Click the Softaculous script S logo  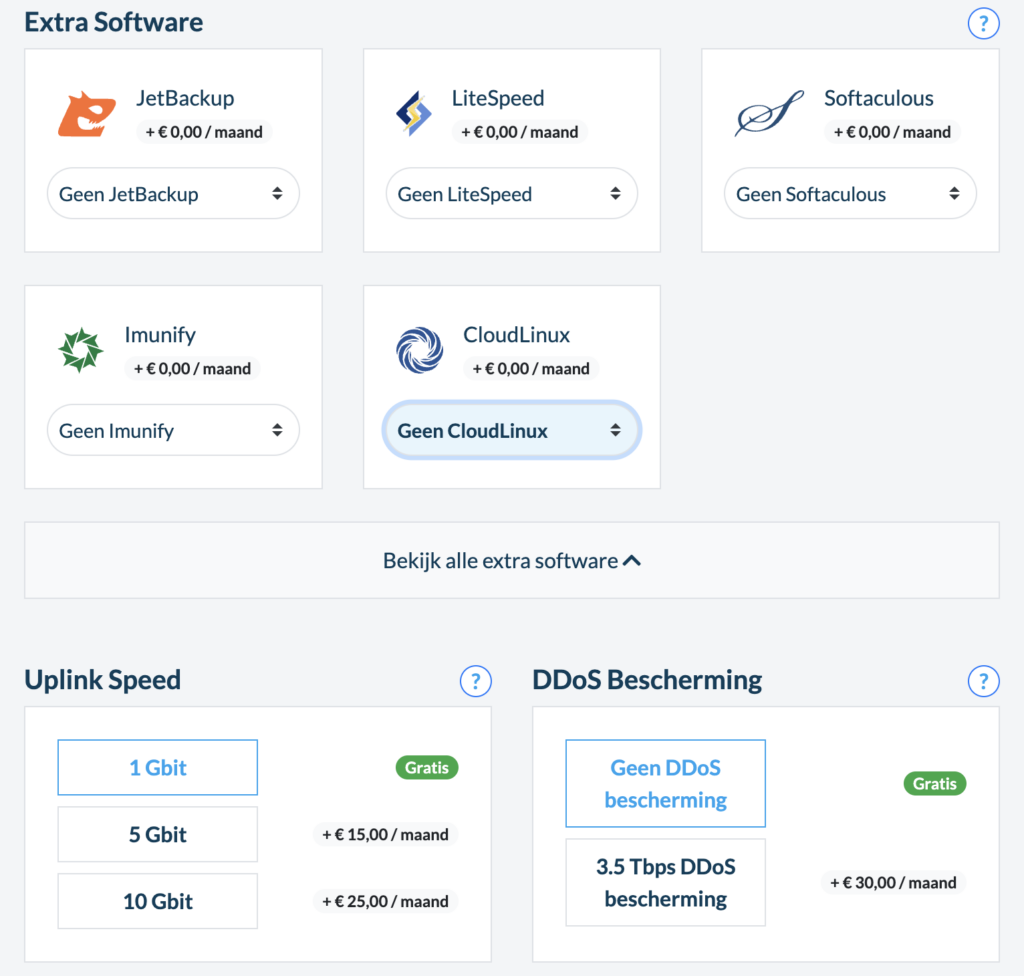point(768,114)
